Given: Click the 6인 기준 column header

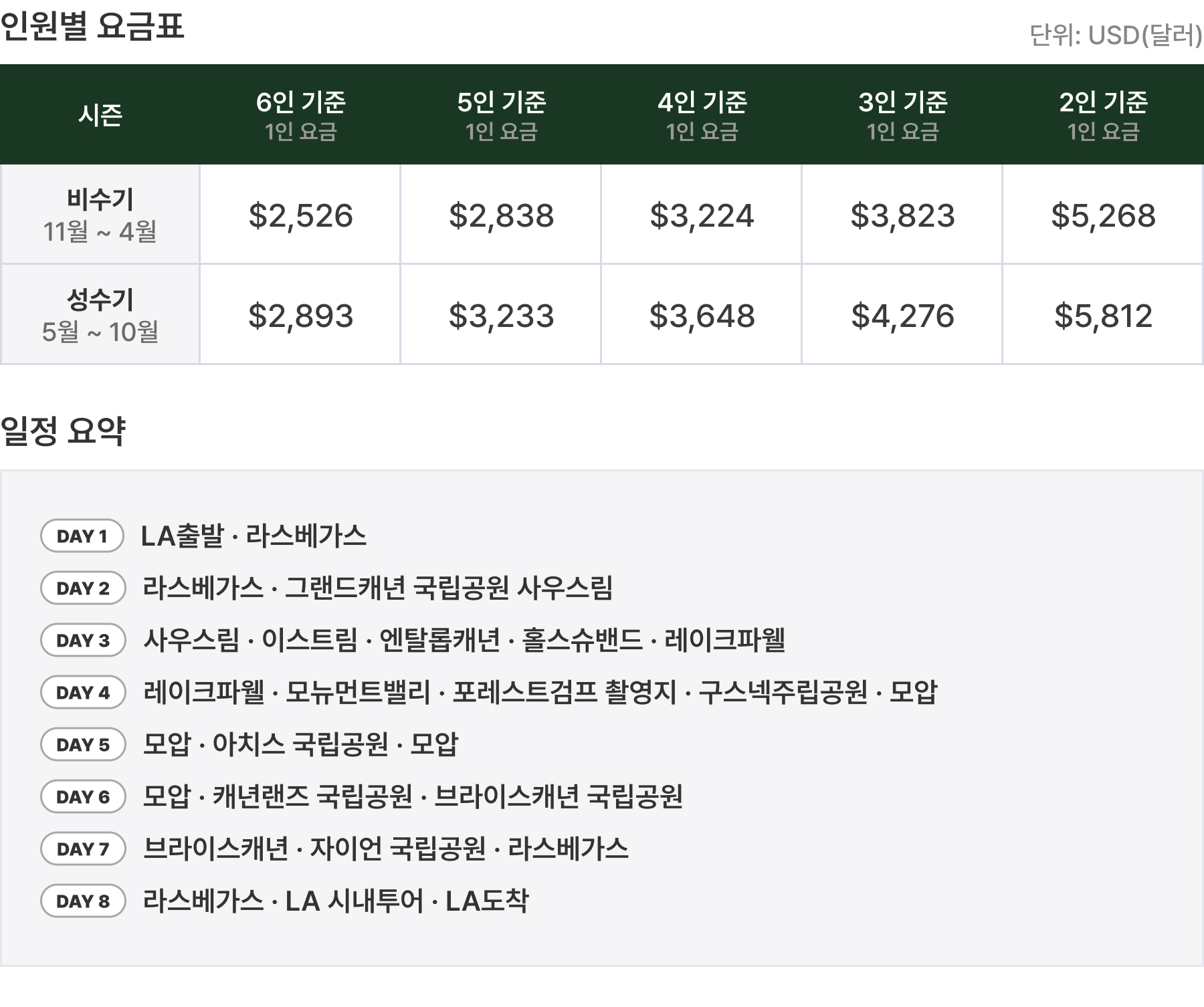Looking at the screenshot, I should pyautogui.click(x=300, y=115).
